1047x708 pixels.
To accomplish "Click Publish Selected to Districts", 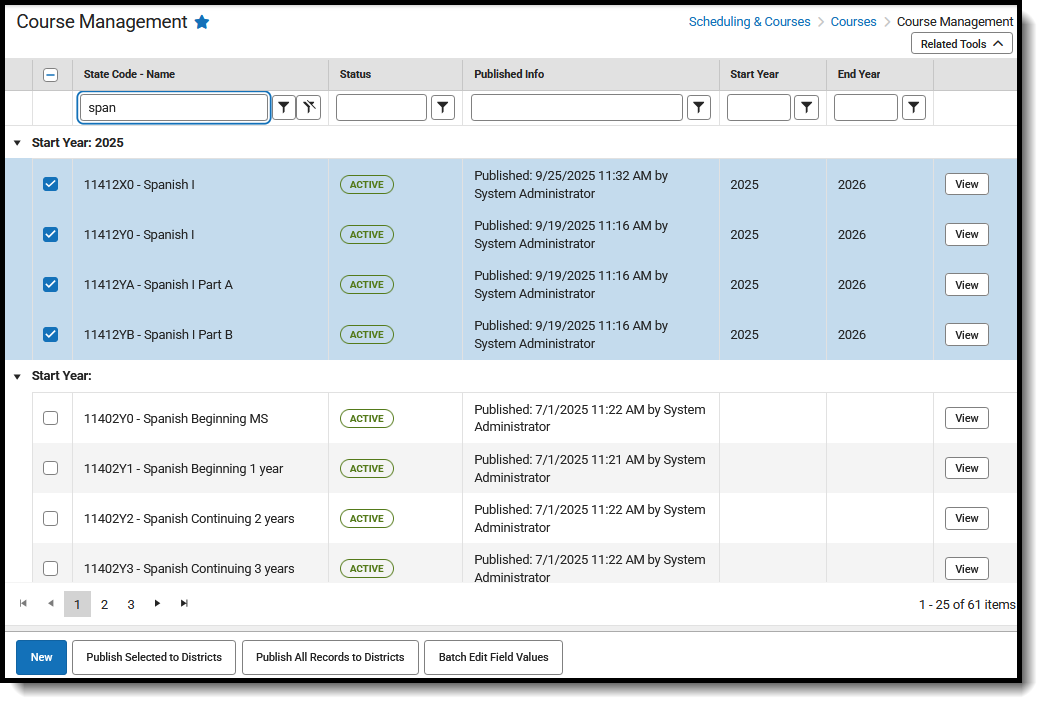I will pos(153,657).
